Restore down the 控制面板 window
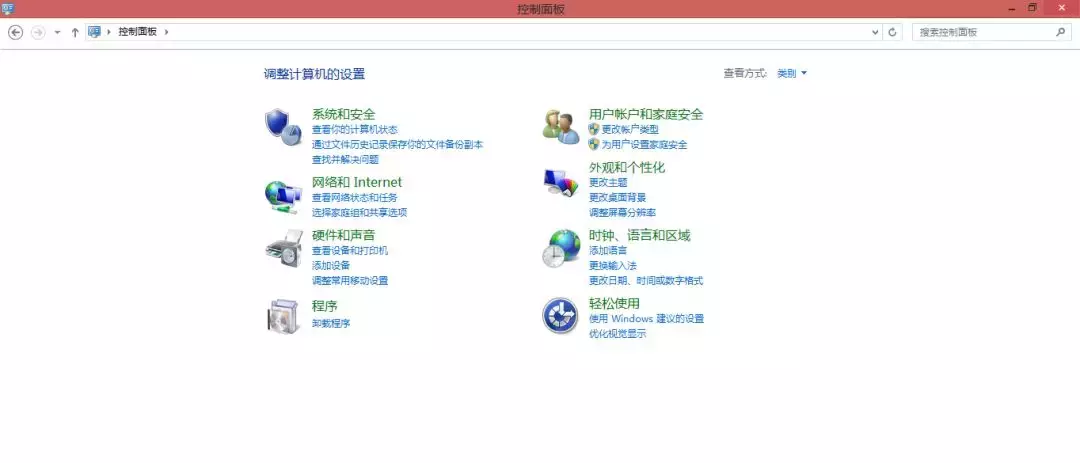The image size is (1080, 463). click(1032, 8)
